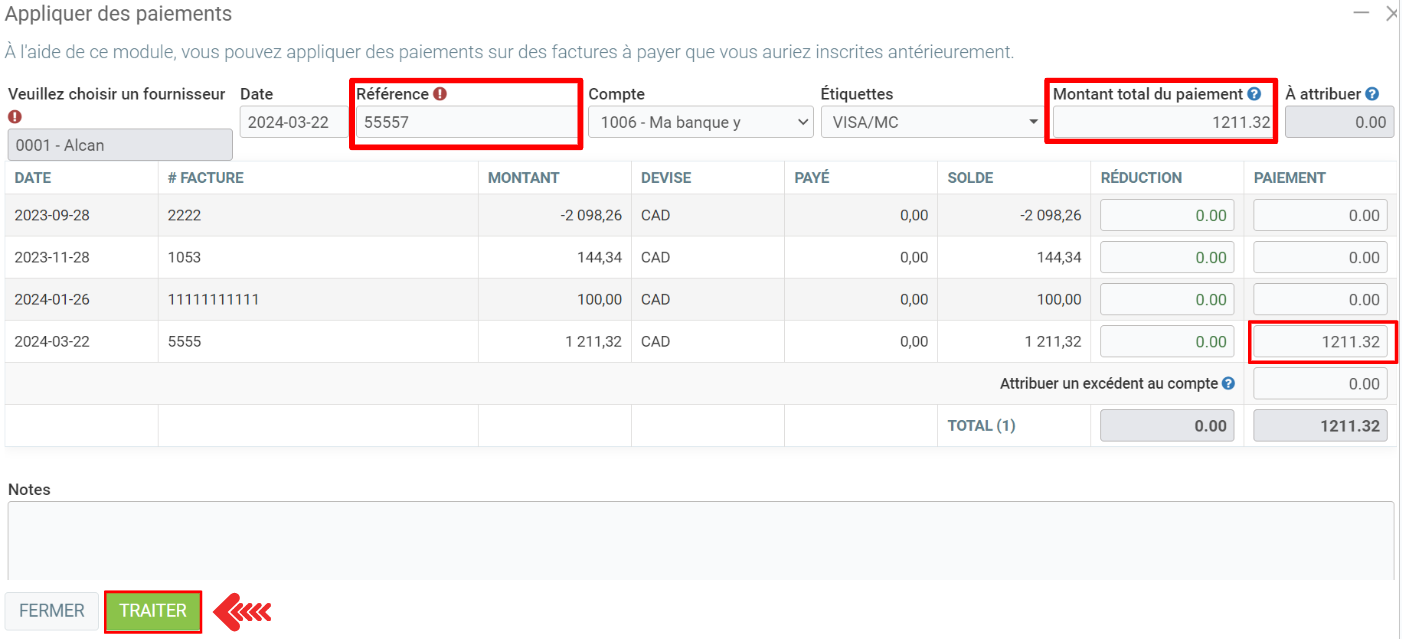Edit the Référence field containing 55557
This screenshot has width=1402, height=639.
pos(466,122)
